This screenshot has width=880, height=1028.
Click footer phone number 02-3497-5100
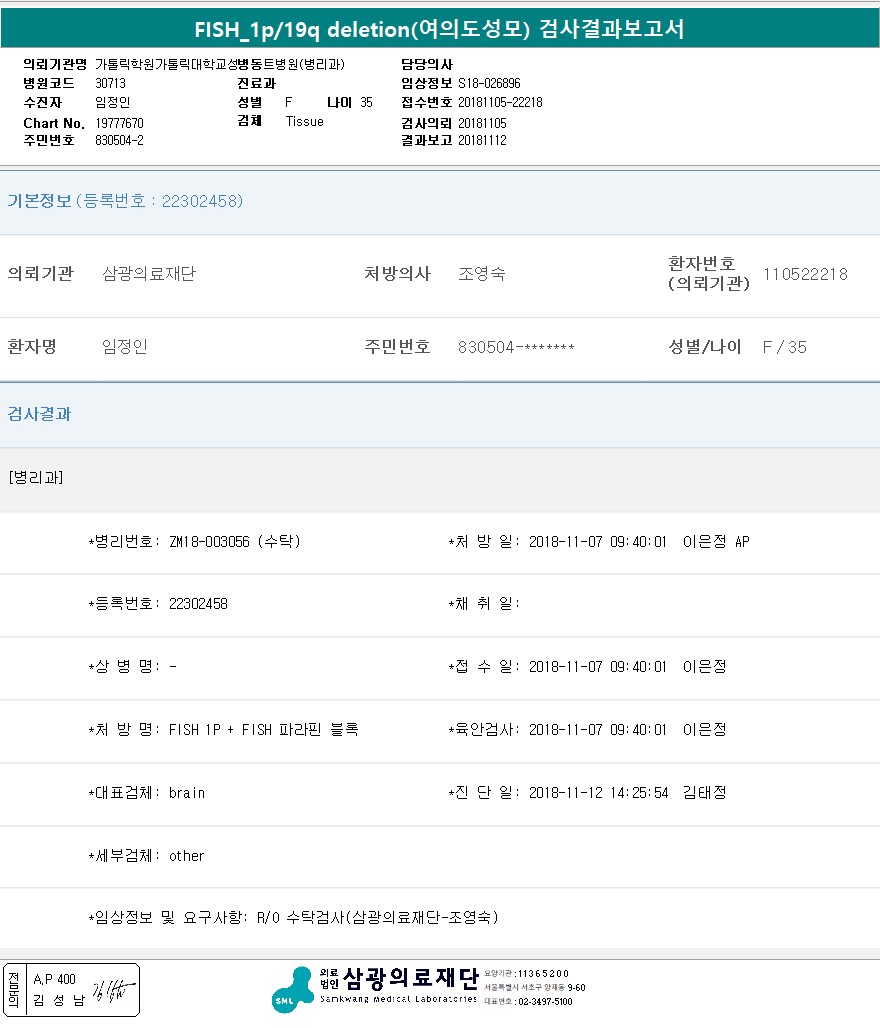pos(545,1002)
